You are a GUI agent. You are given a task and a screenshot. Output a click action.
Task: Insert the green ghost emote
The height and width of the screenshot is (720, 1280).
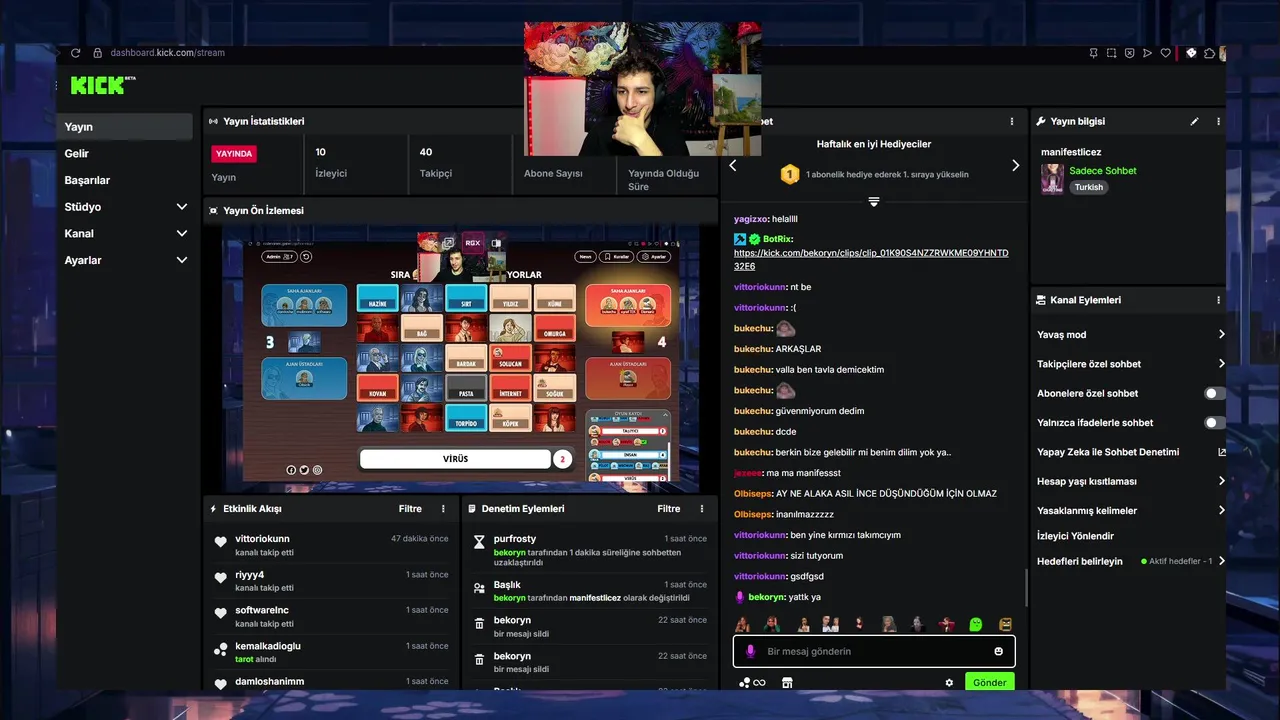tap(976, 624)
